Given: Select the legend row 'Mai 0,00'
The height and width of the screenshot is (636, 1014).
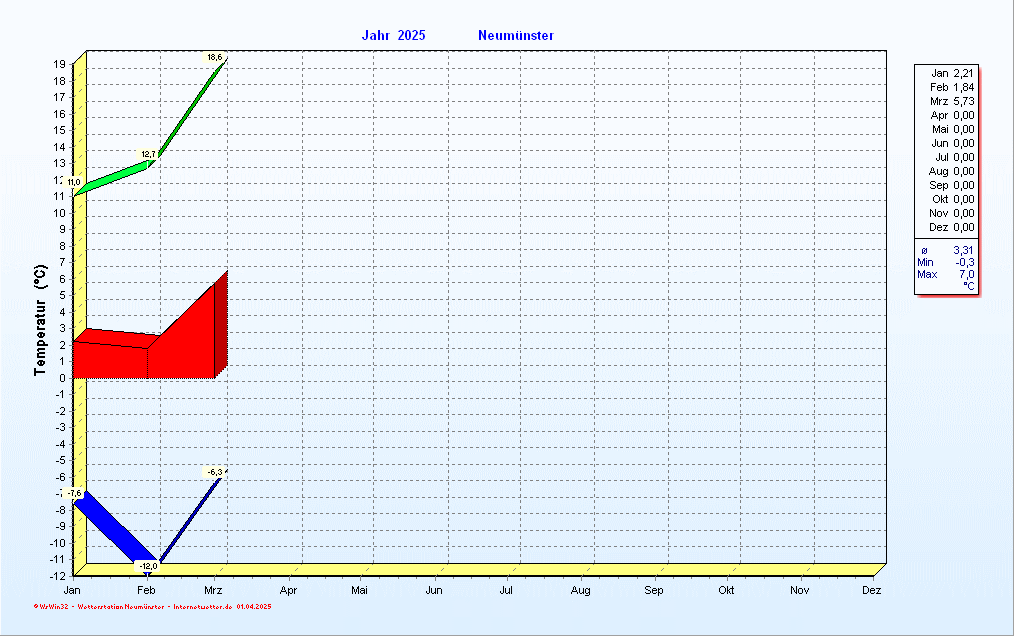Looking at the screenshot, I should (952, 129).
